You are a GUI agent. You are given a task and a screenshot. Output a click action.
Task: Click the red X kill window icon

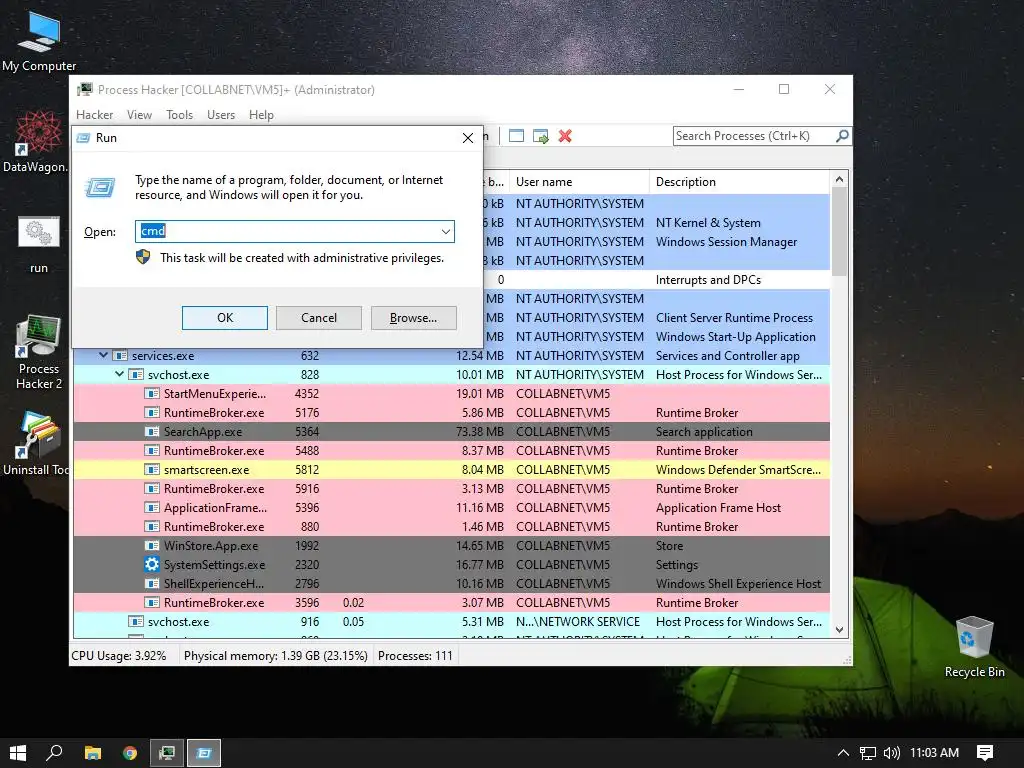[x=565, y=136]
